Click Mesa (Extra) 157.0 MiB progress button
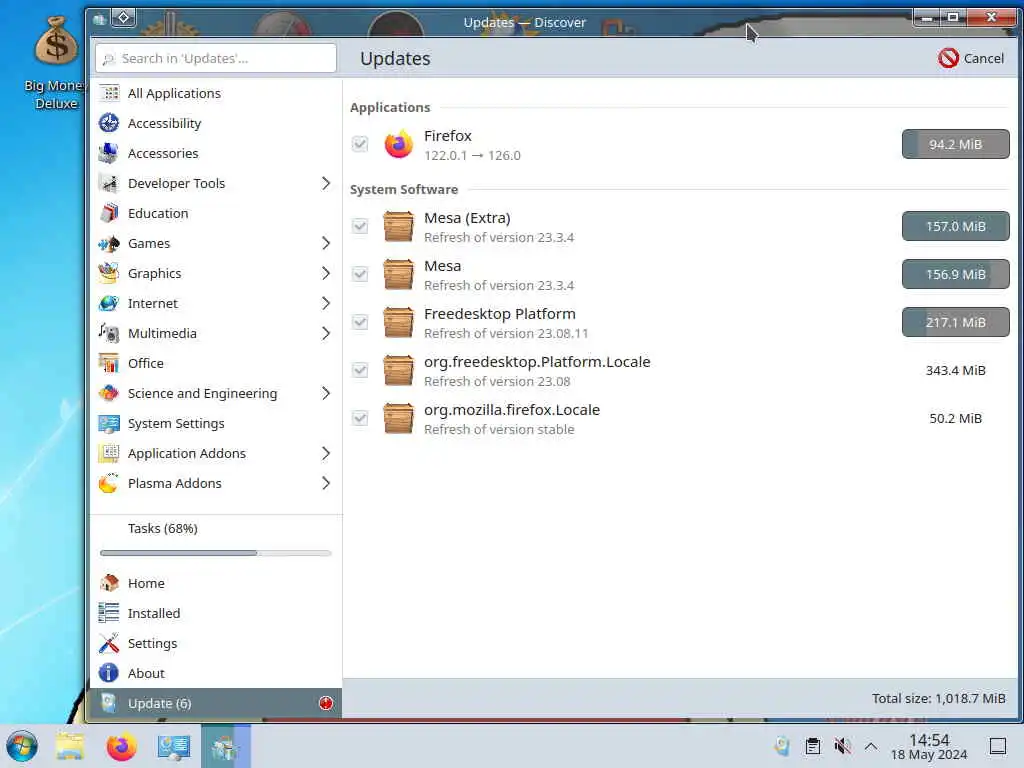This screenshot has width=1024, height=768. tap(955, 227)
